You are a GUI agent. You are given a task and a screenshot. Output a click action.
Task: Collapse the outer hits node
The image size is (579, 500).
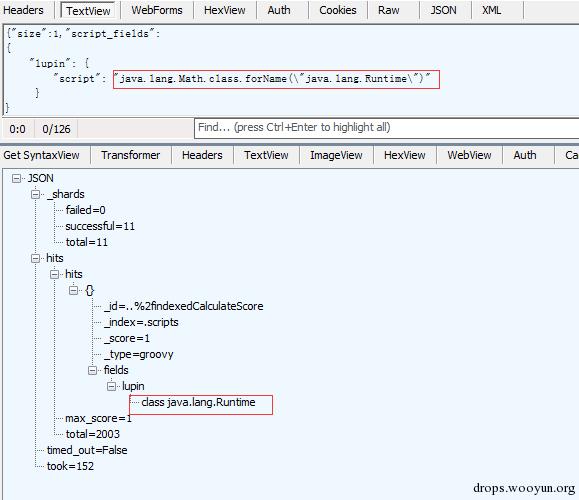click(x=35, y=258)
